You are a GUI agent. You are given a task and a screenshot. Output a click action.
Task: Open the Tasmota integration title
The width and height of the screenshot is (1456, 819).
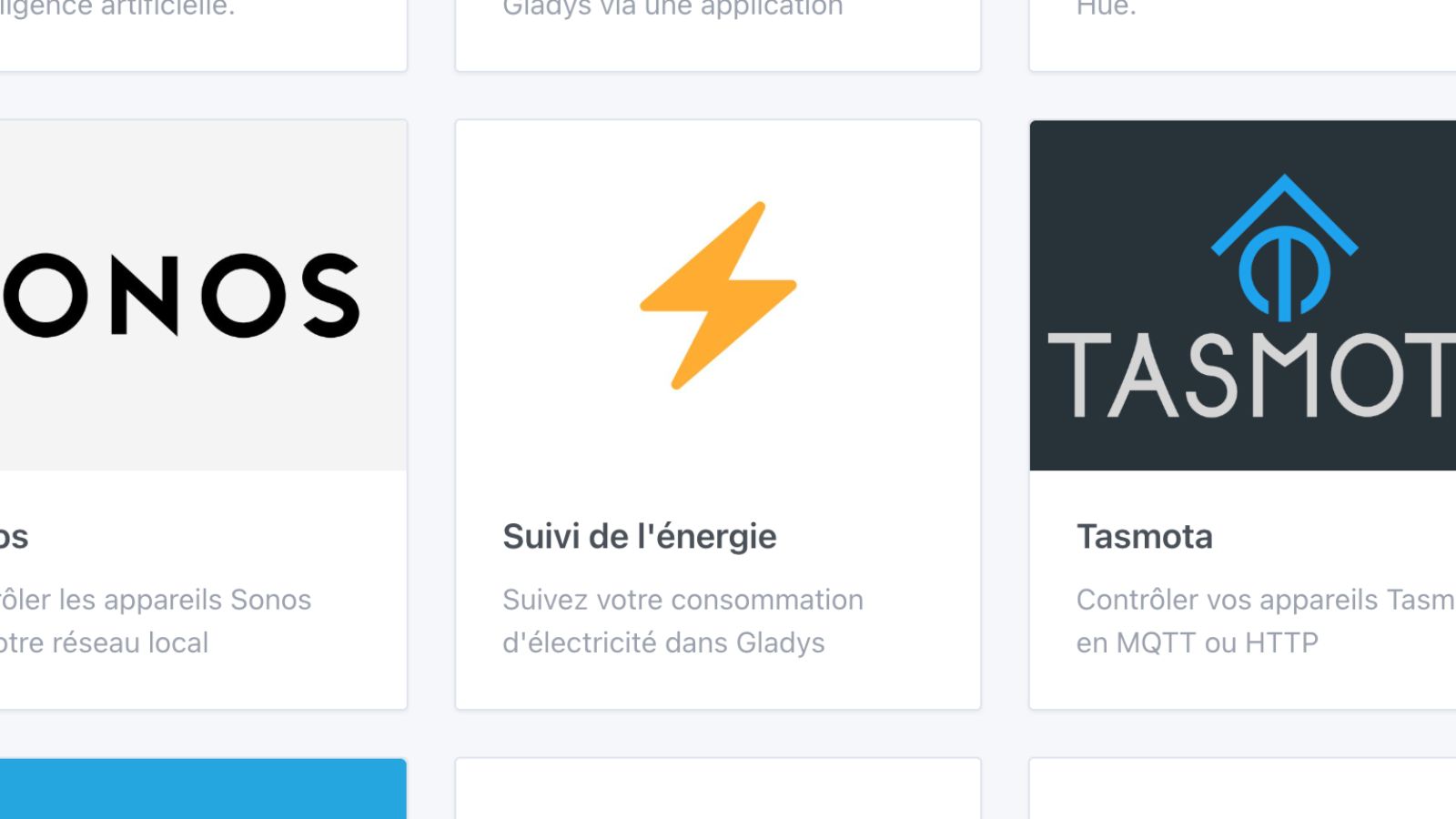click(x=1144, y=537)
